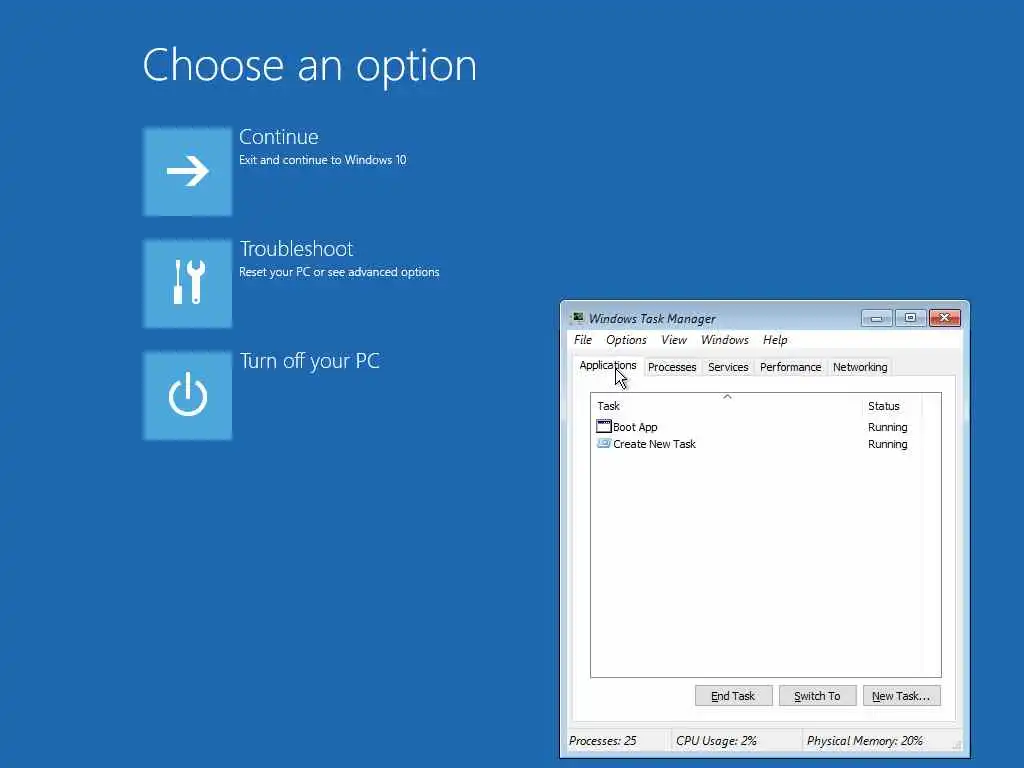Open the Windows menu

(x=724, y=340)
